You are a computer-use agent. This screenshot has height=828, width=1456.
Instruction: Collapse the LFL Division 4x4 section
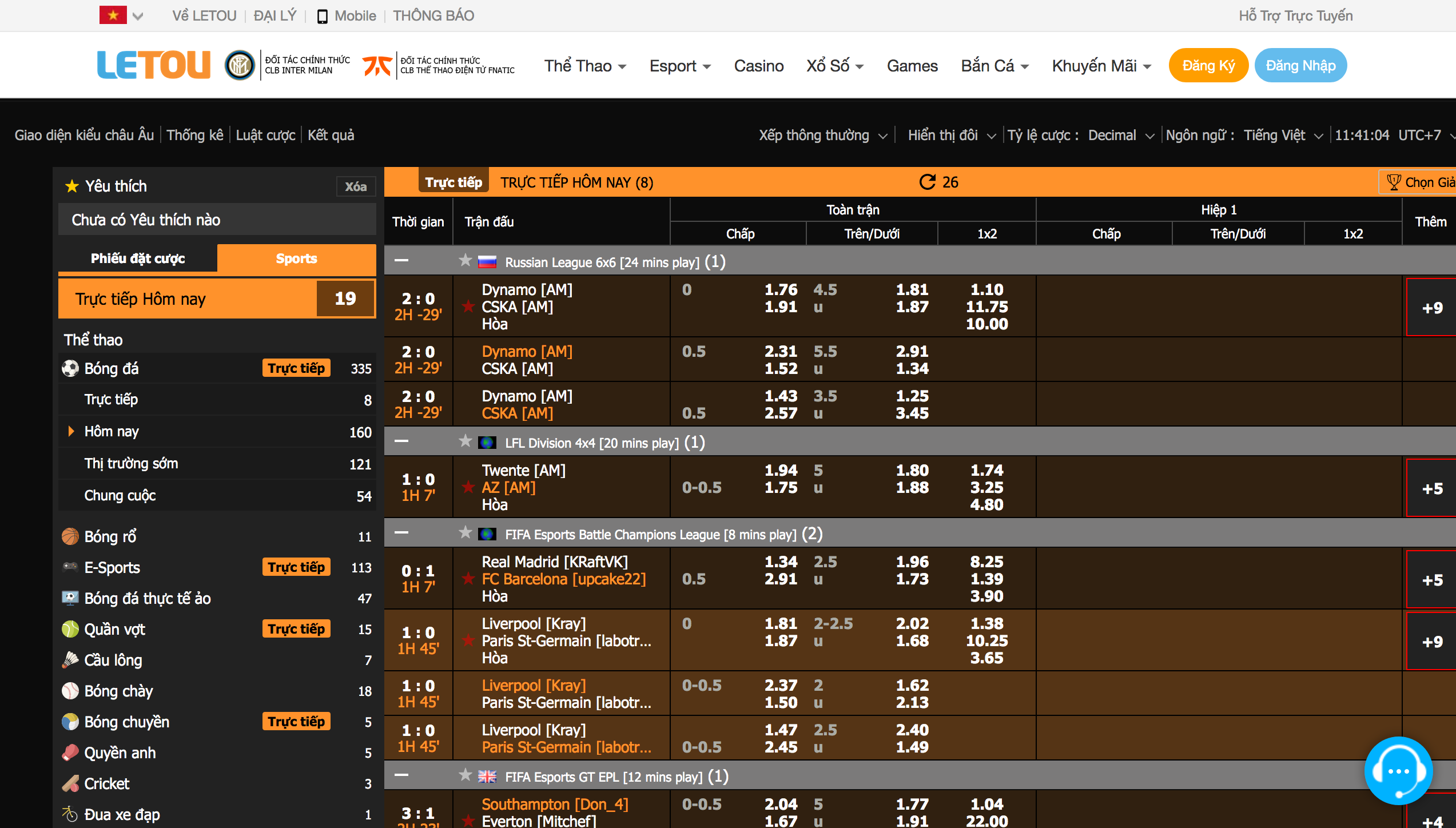401,441
